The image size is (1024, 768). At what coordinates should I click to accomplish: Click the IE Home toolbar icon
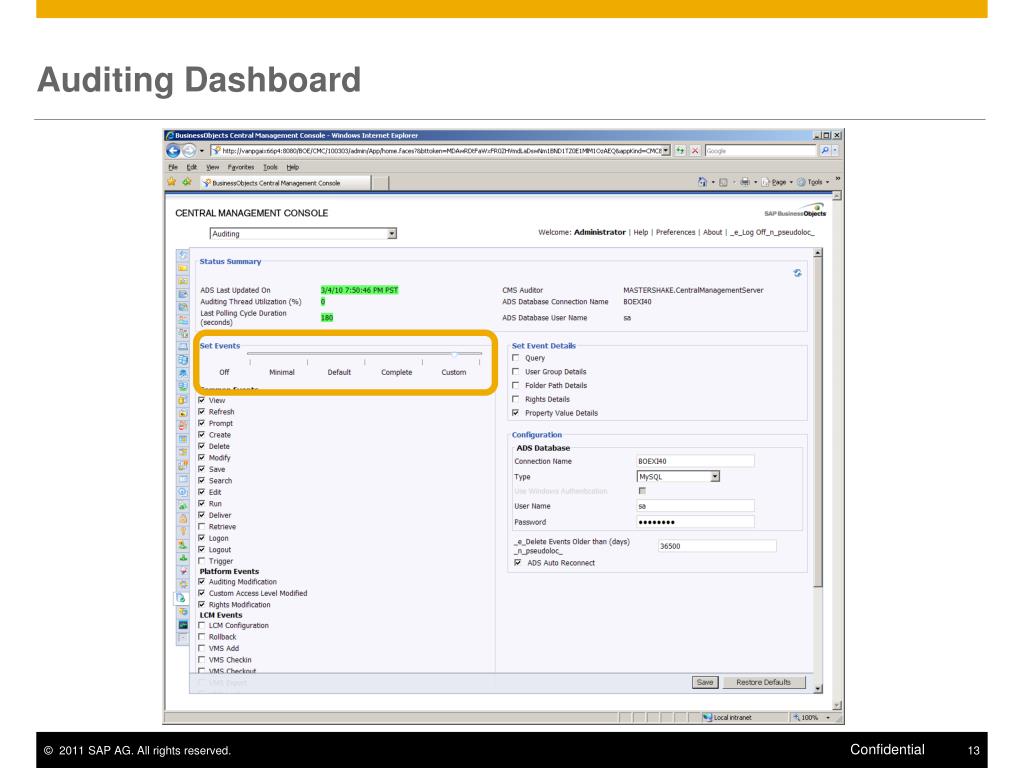coord(702,182)
